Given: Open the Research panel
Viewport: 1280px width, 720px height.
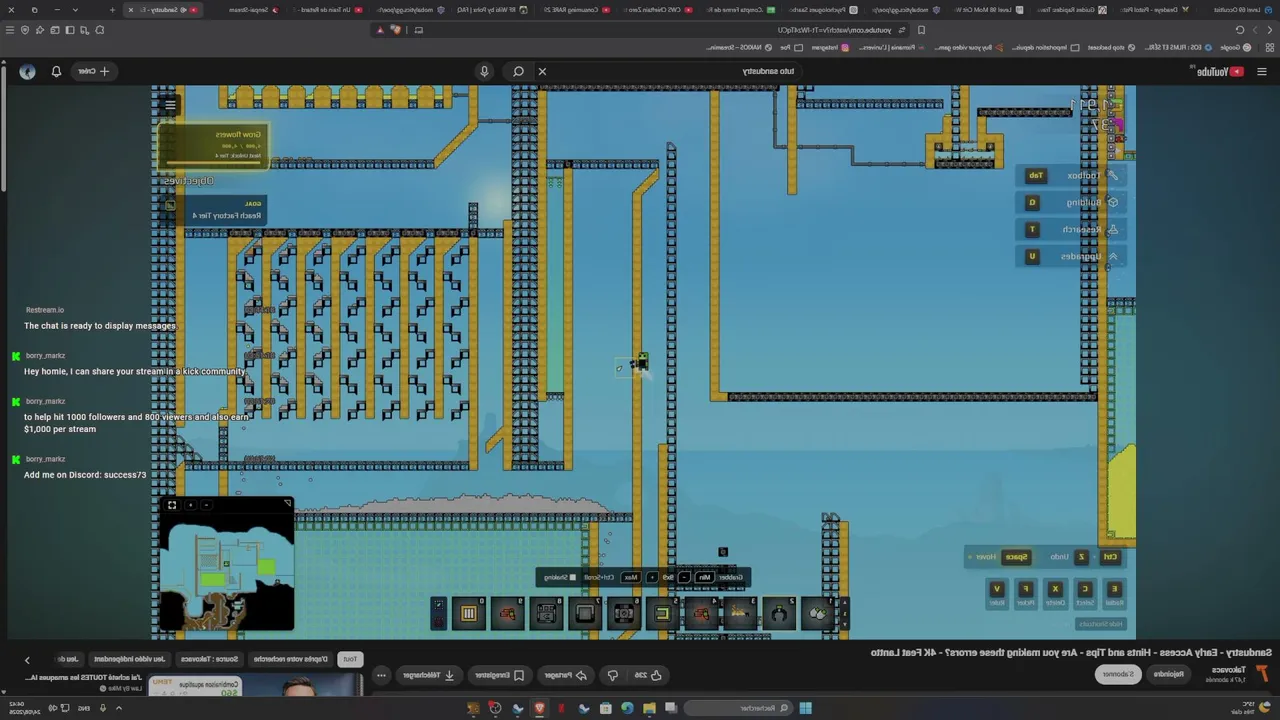Looking at the screenshot, I should pos(1070,229).
